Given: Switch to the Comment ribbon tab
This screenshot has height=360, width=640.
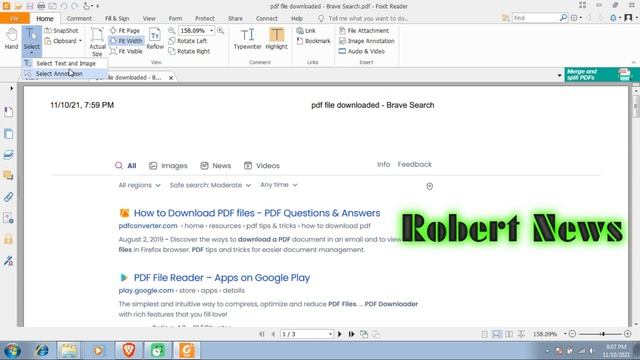Looking at the screenshot, I should click(79, 18).
